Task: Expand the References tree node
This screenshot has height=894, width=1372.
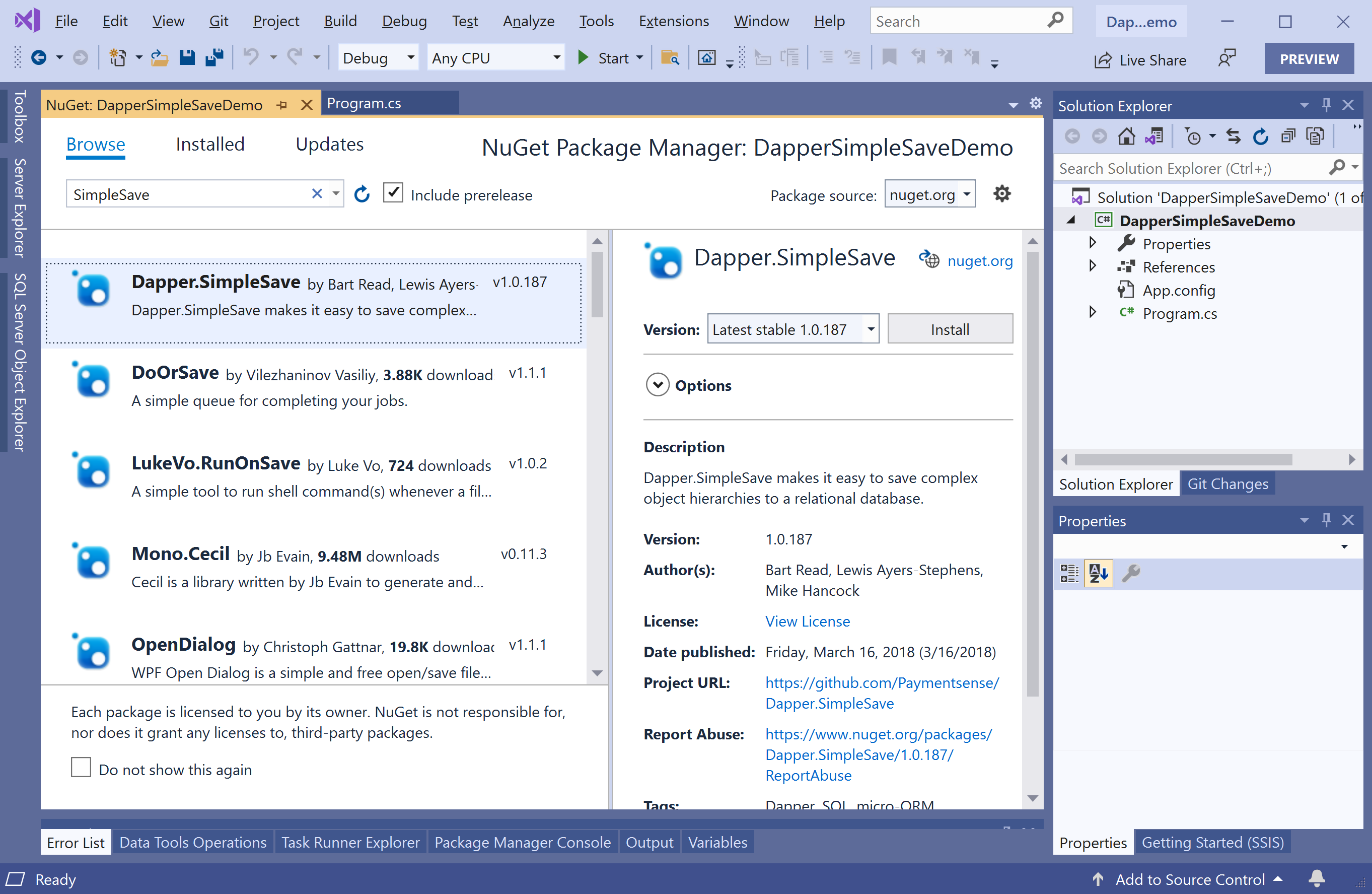Action: [1092, 266]
